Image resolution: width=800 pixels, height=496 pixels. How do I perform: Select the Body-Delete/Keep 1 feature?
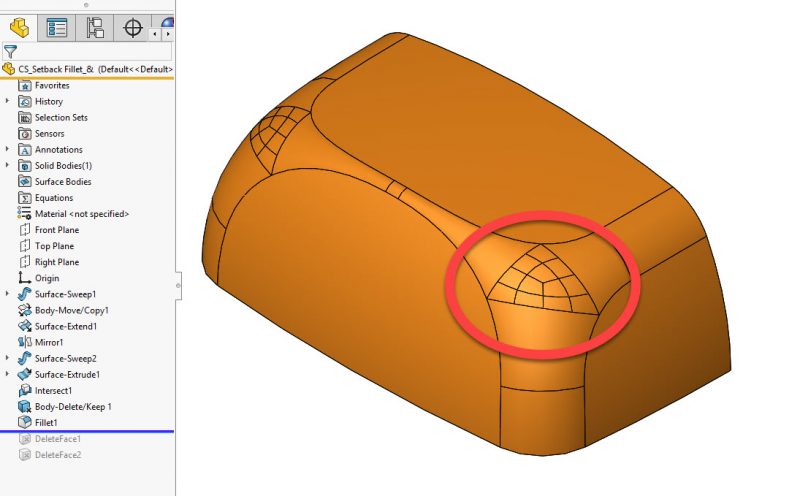tap(72, 406)
